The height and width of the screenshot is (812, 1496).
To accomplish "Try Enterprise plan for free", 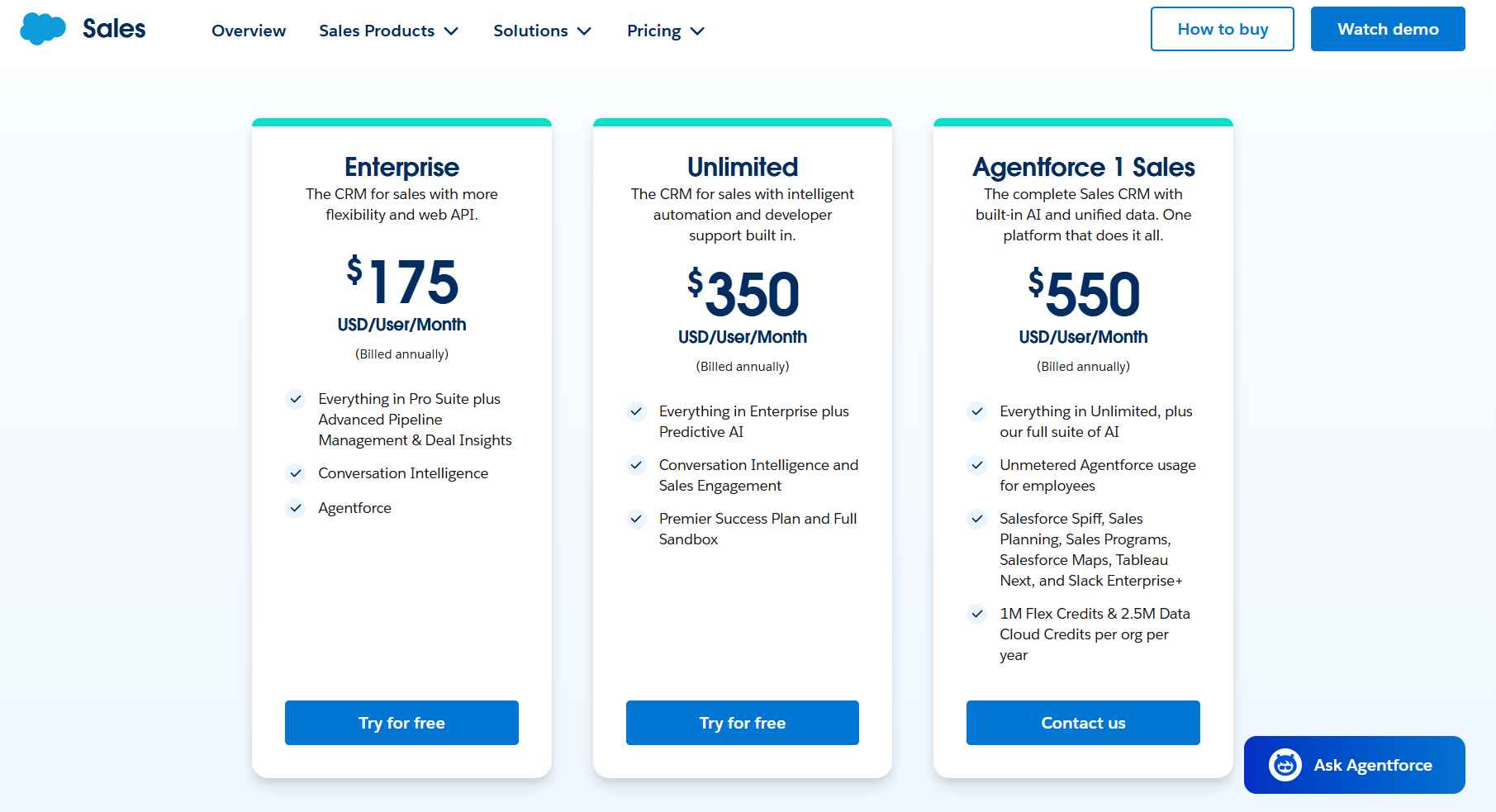I will pos(401,722).
